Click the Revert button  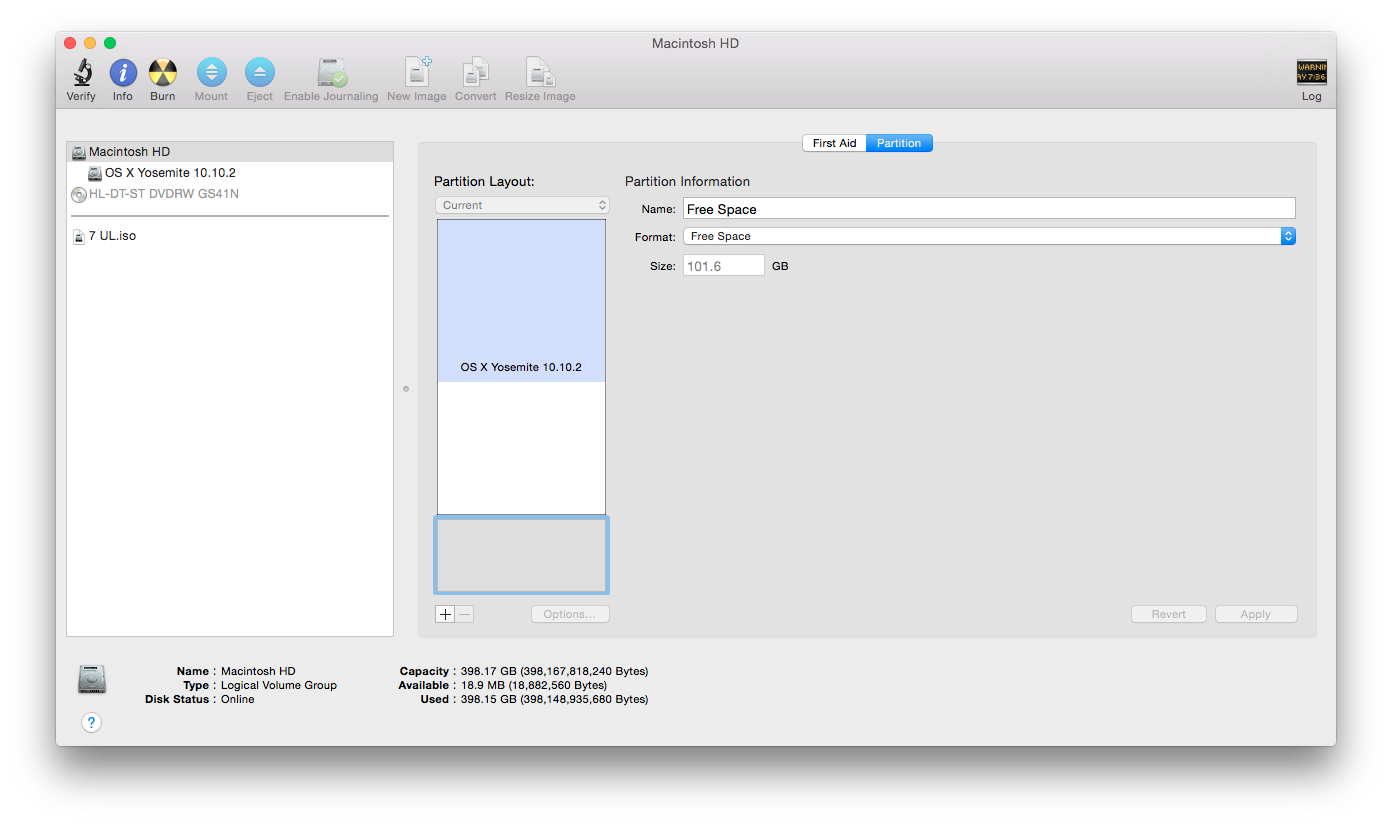1169,614
